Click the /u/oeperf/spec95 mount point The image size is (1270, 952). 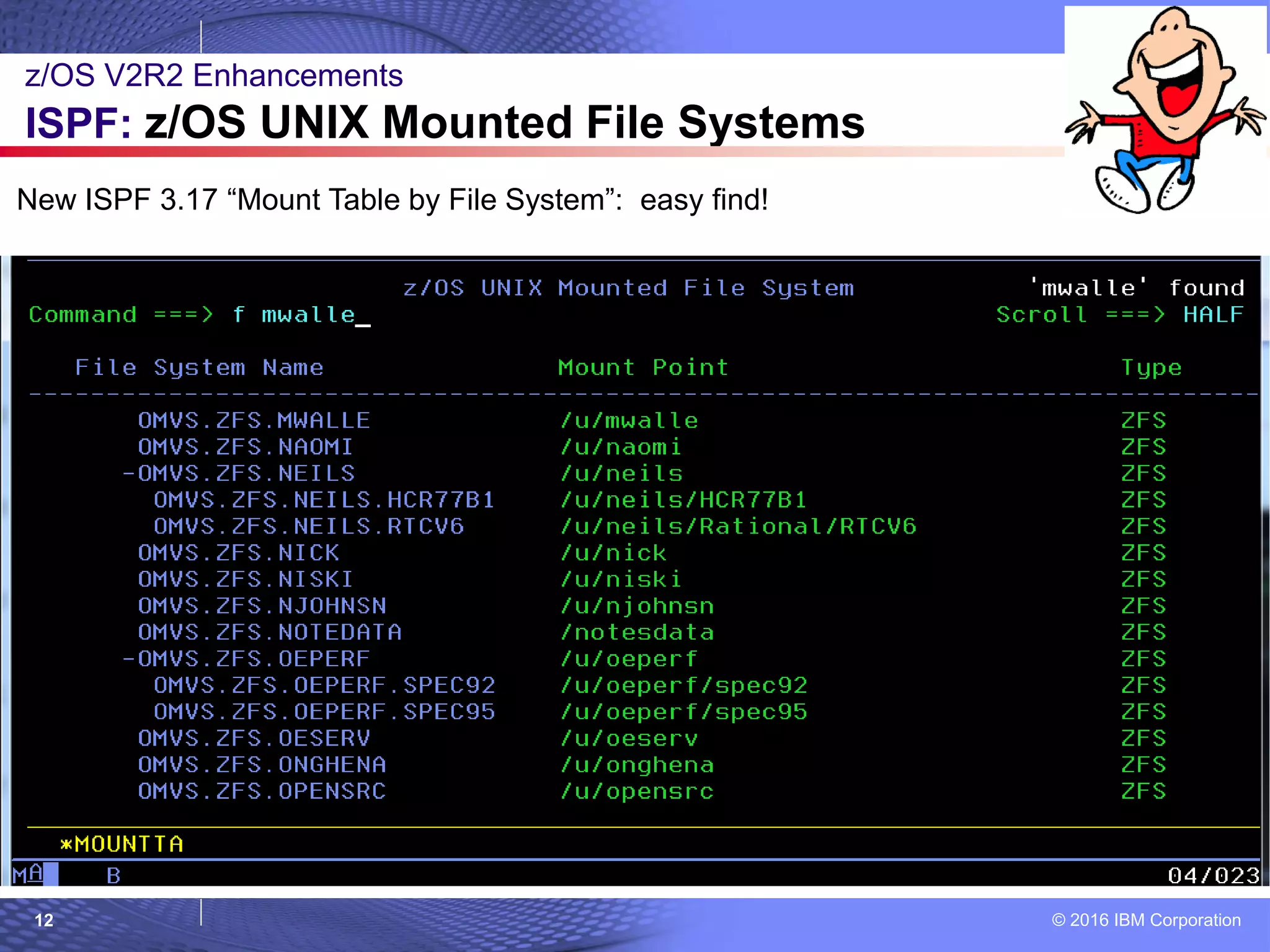click(683, 712)
